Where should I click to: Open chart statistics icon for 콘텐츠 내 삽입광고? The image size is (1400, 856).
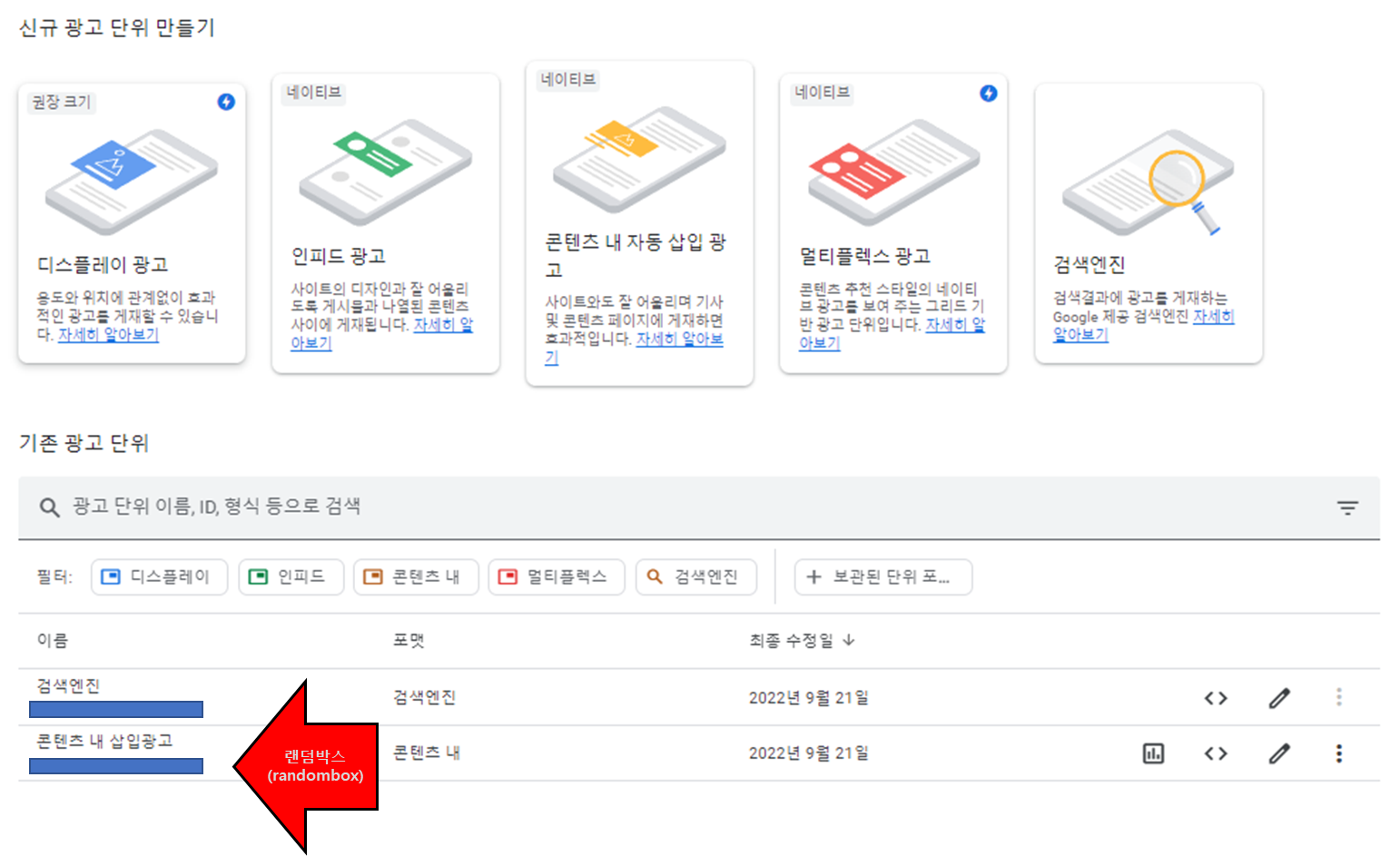pos(1153,753)
